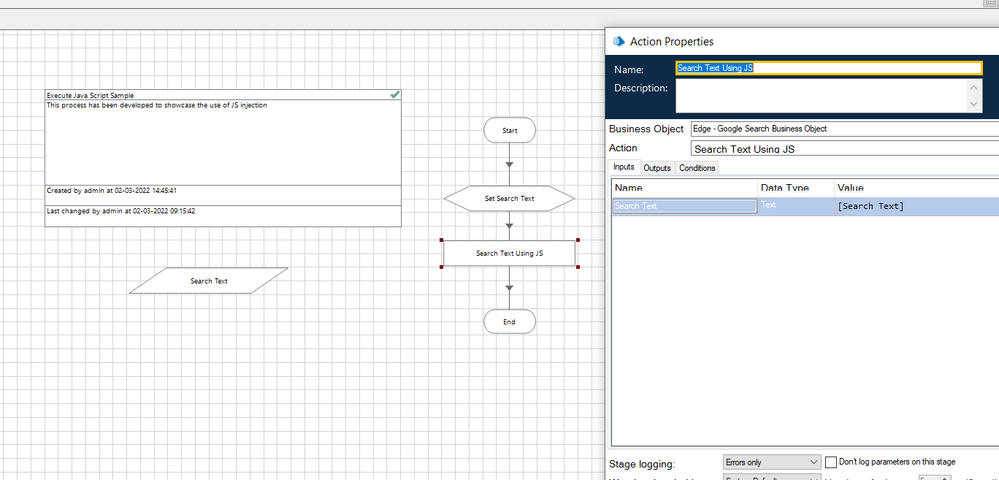Click the green checkmark on process info box
The width and height of the screenshot is (999, 480).
click(x=395, y=94)
